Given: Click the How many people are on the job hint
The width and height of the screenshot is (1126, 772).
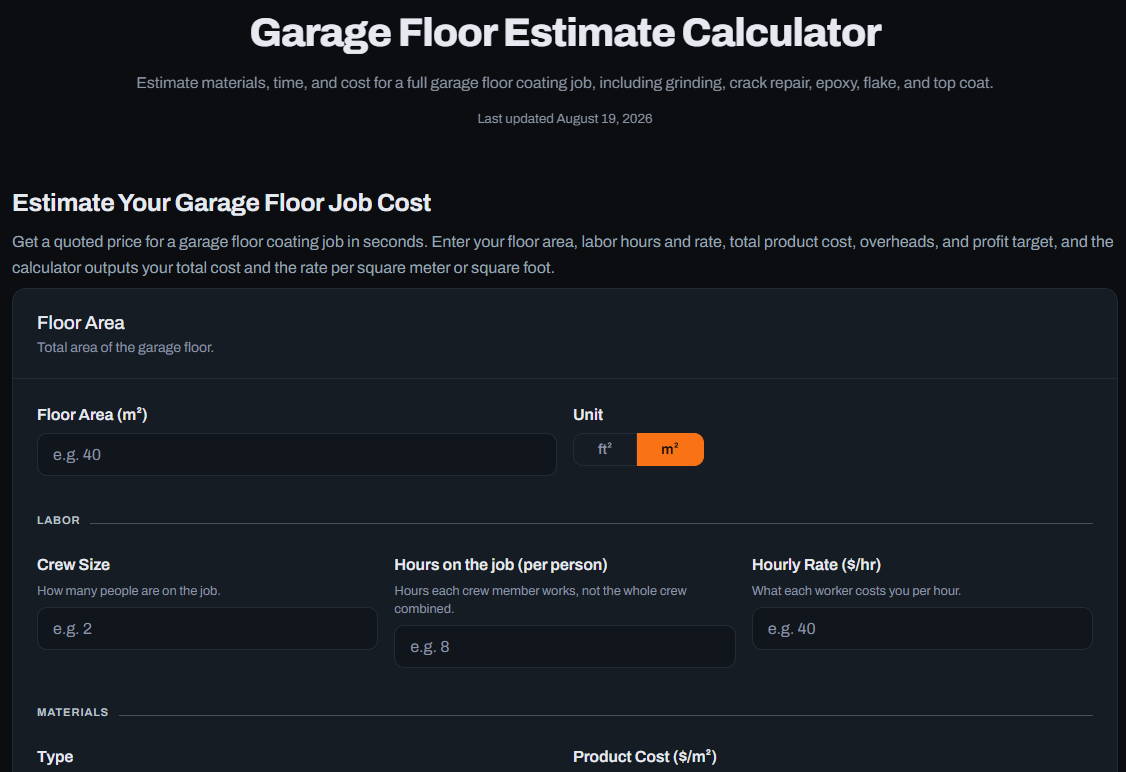Looking at the screenshot, I should [129, 591].
